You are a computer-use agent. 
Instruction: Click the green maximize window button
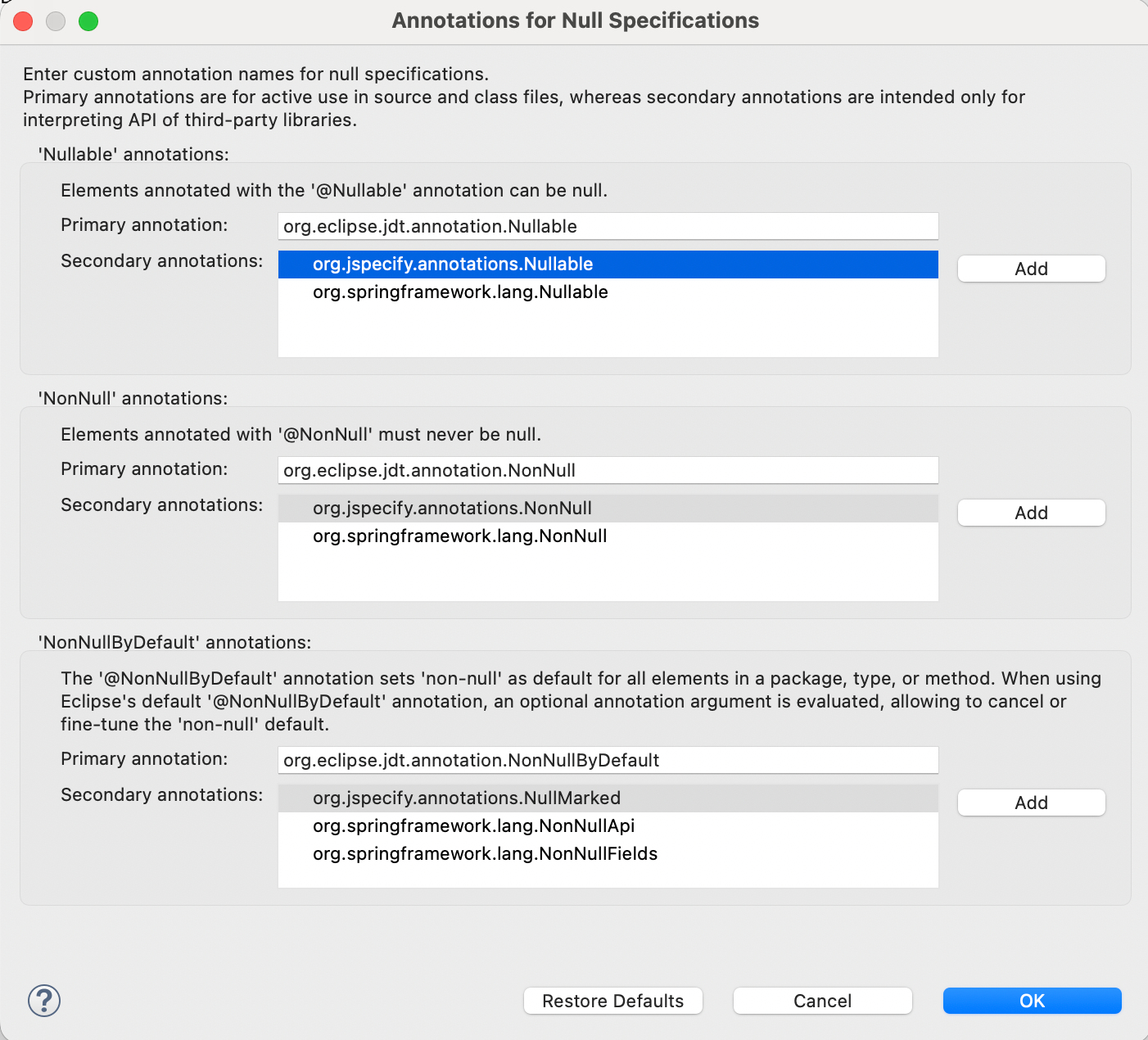point(88,21)
